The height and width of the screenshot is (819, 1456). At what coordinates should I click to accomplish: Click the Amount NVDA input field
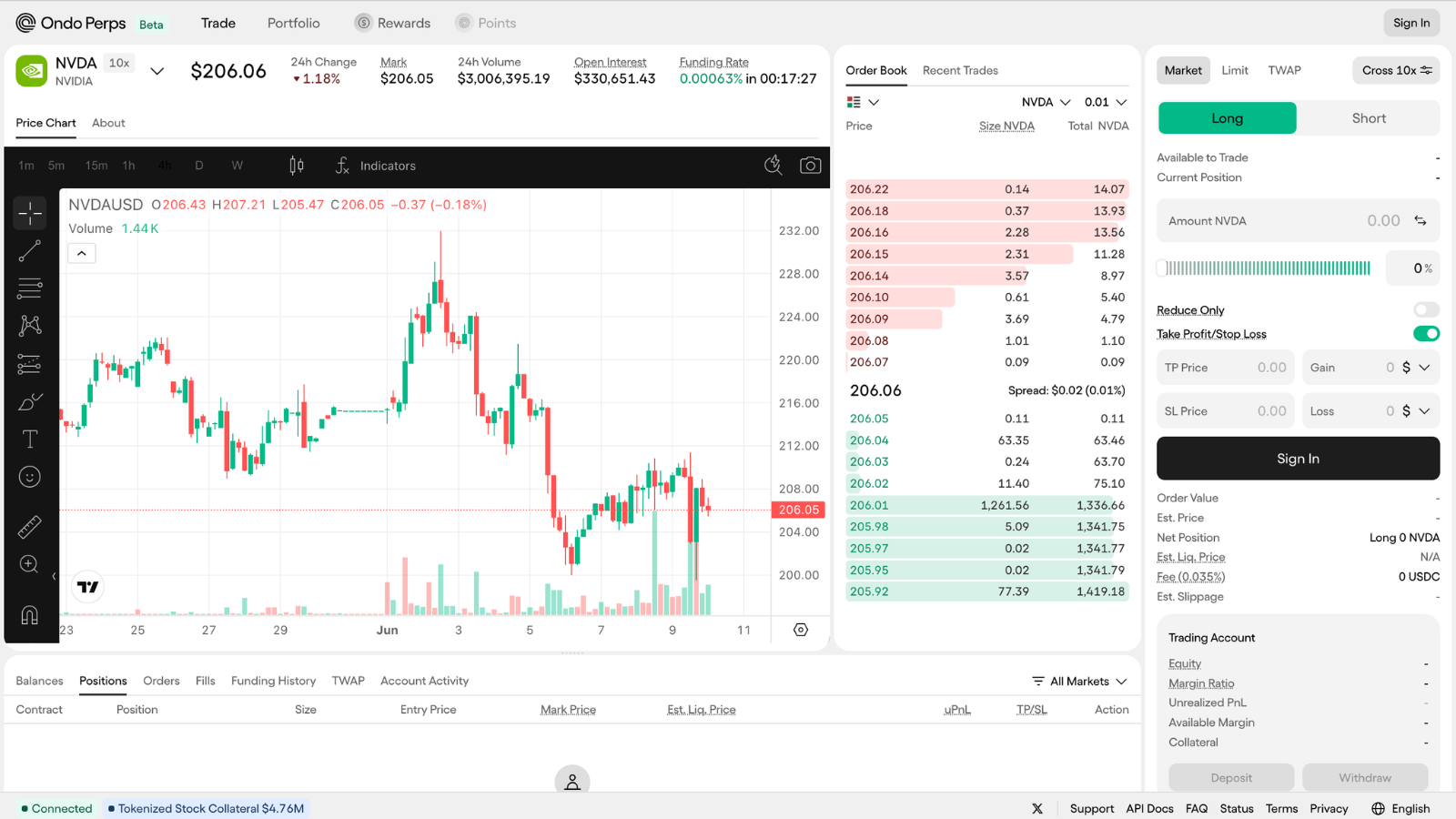pyautogui.click(x=1298, y=220)
